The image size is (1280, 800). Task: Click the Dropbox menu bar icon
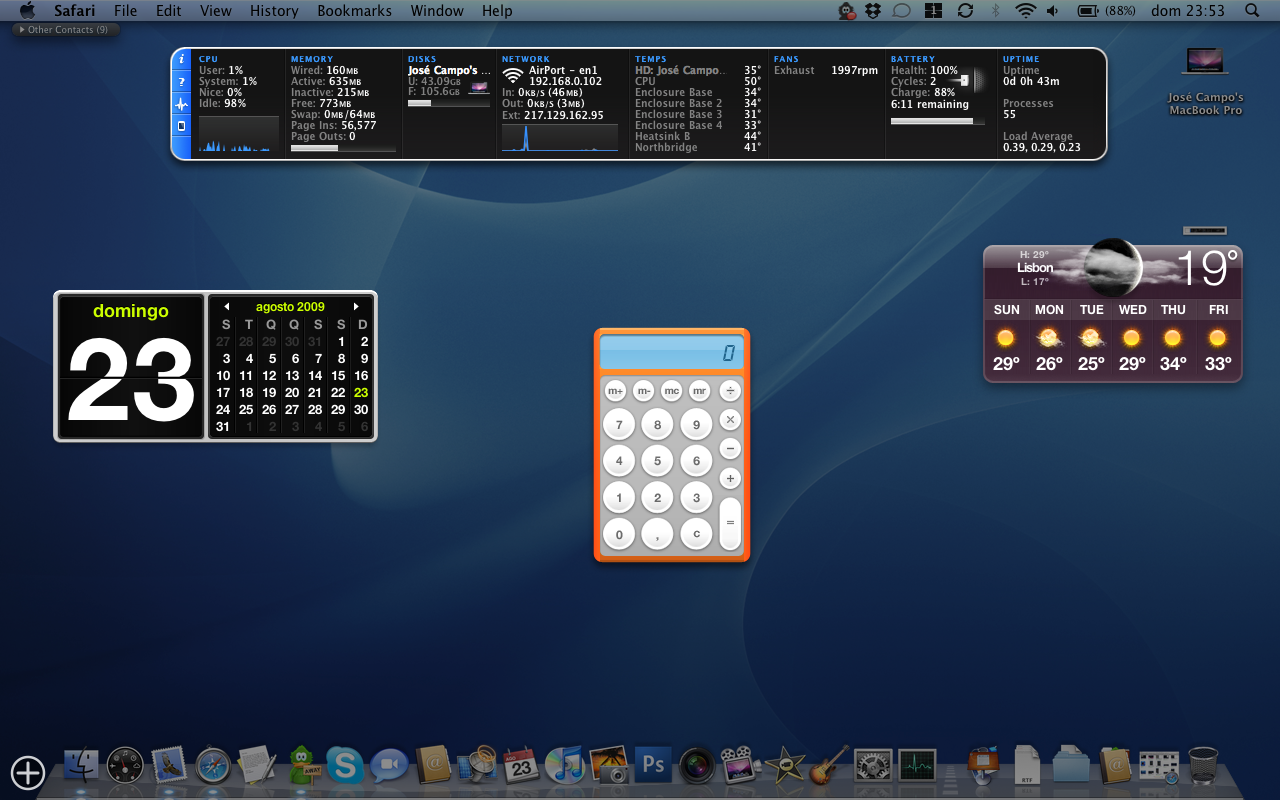[873, 11]
